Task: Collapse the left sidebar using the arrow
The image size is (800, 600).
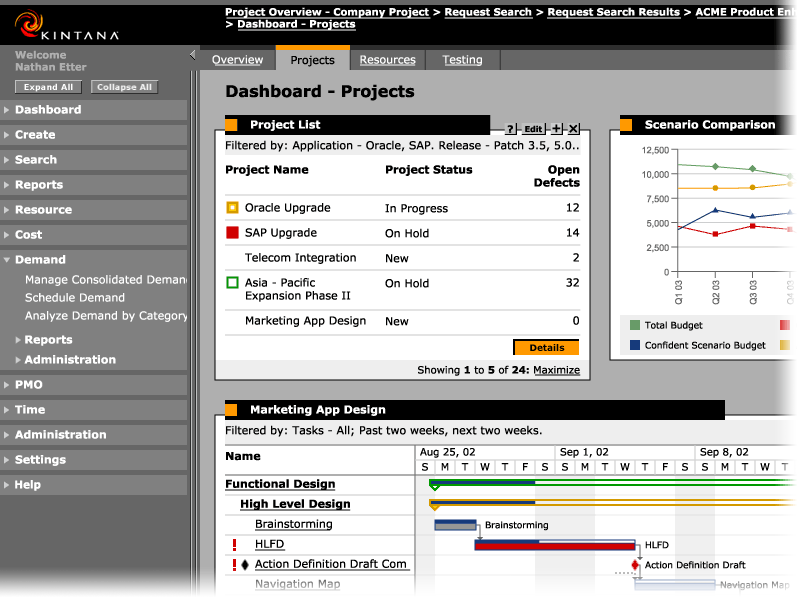Action: (x=193, y=56)
